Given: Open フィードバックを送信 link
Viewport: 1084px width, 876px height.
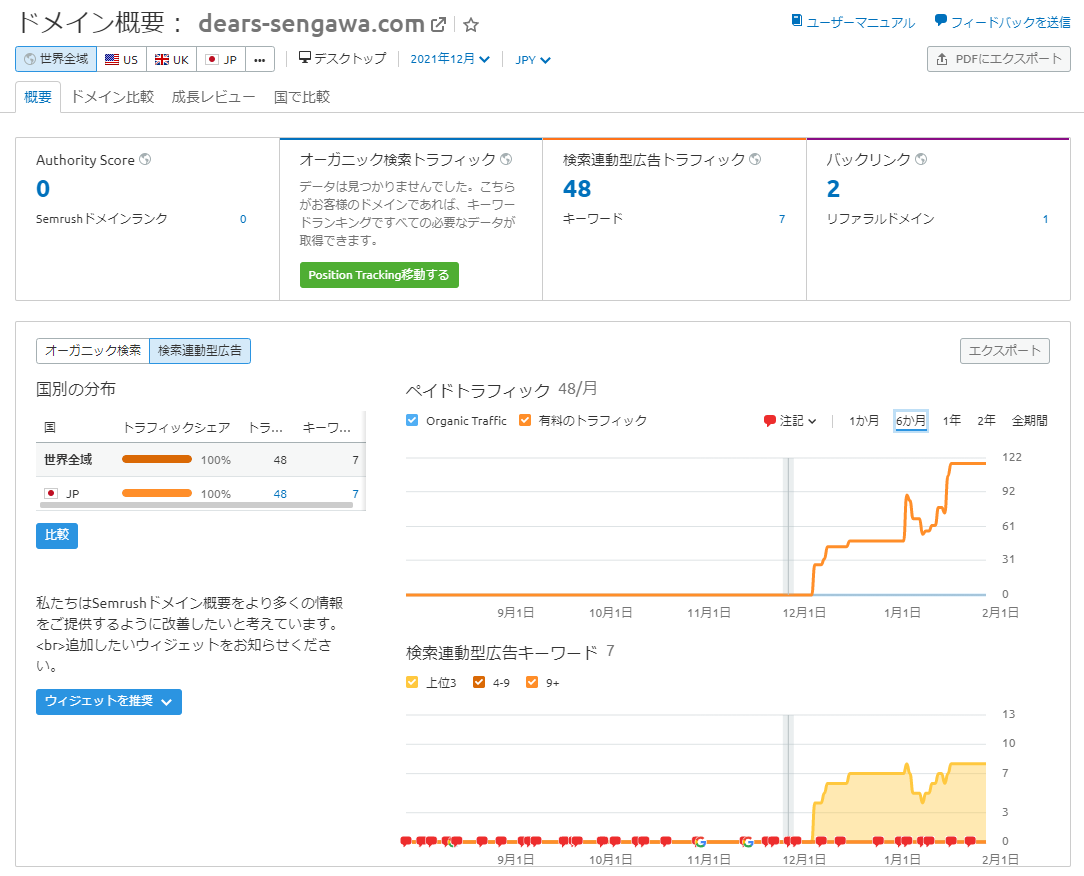Looking at the screenshot, I should [x=1011, y=22].
